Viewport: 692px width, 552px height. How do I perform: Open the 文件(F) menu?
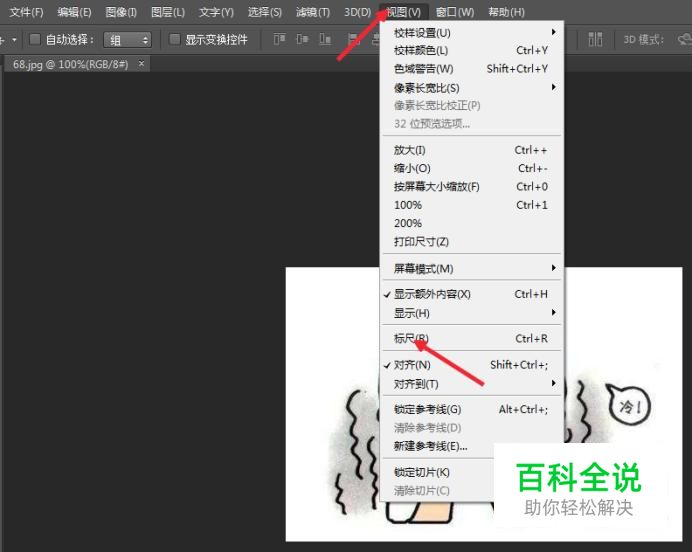pyautogui.click(x=26, y=12)
